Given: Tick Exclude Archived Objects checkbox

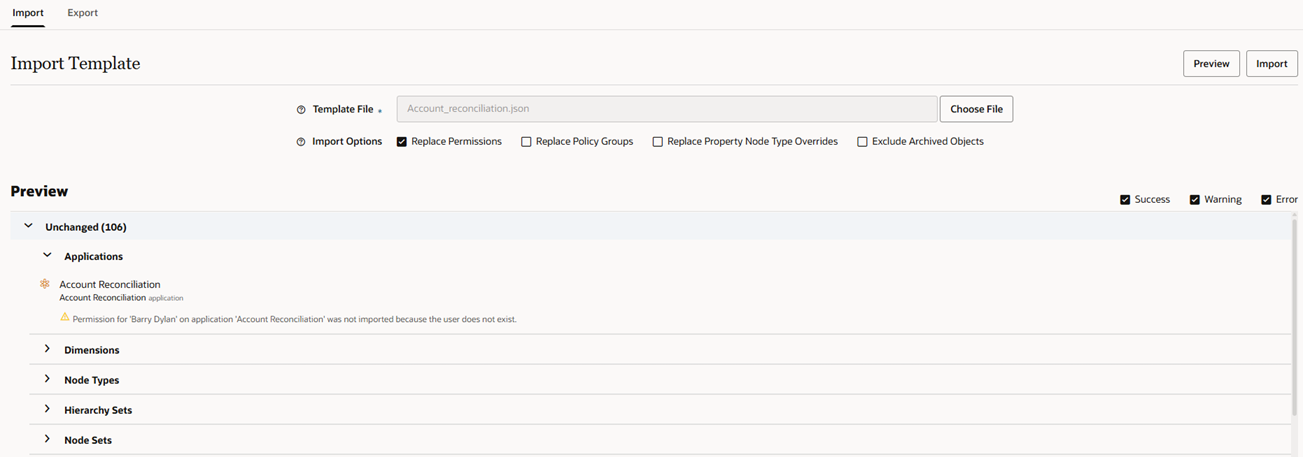Looking at the screenshot, I should pyautogui.click(x=862, y=142).
